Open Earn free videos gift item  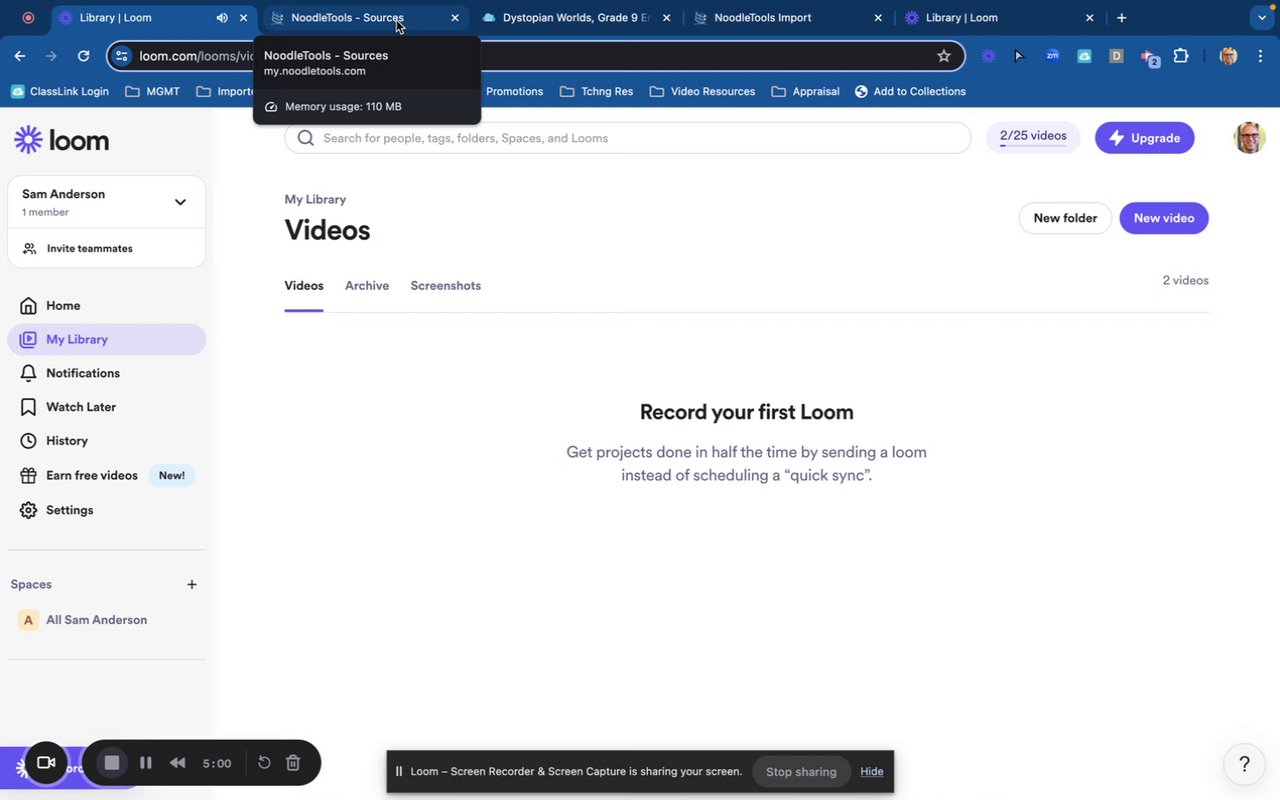(106, 475)
